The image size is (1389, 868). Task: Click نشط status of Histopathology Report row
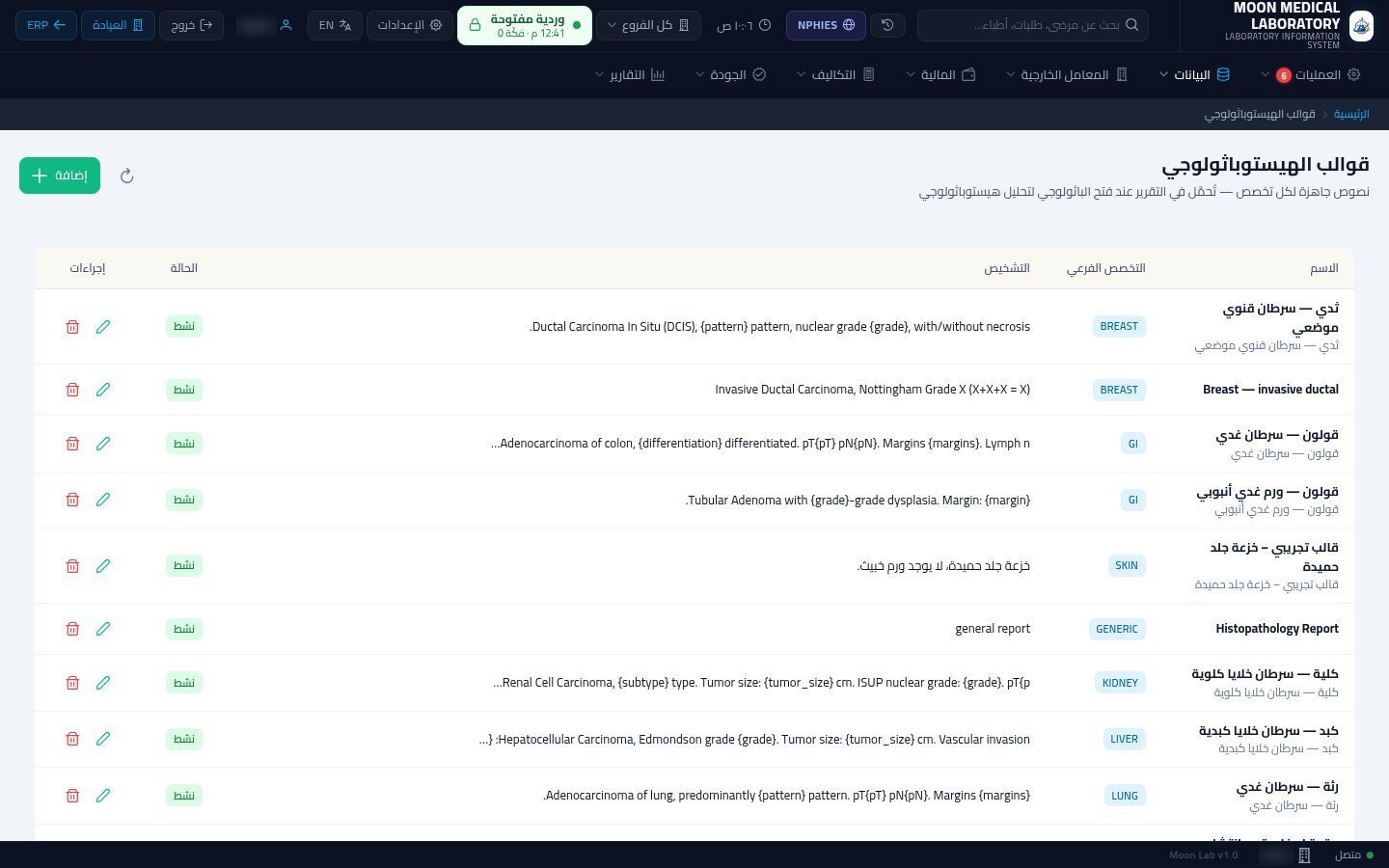(x=184, y=629)
